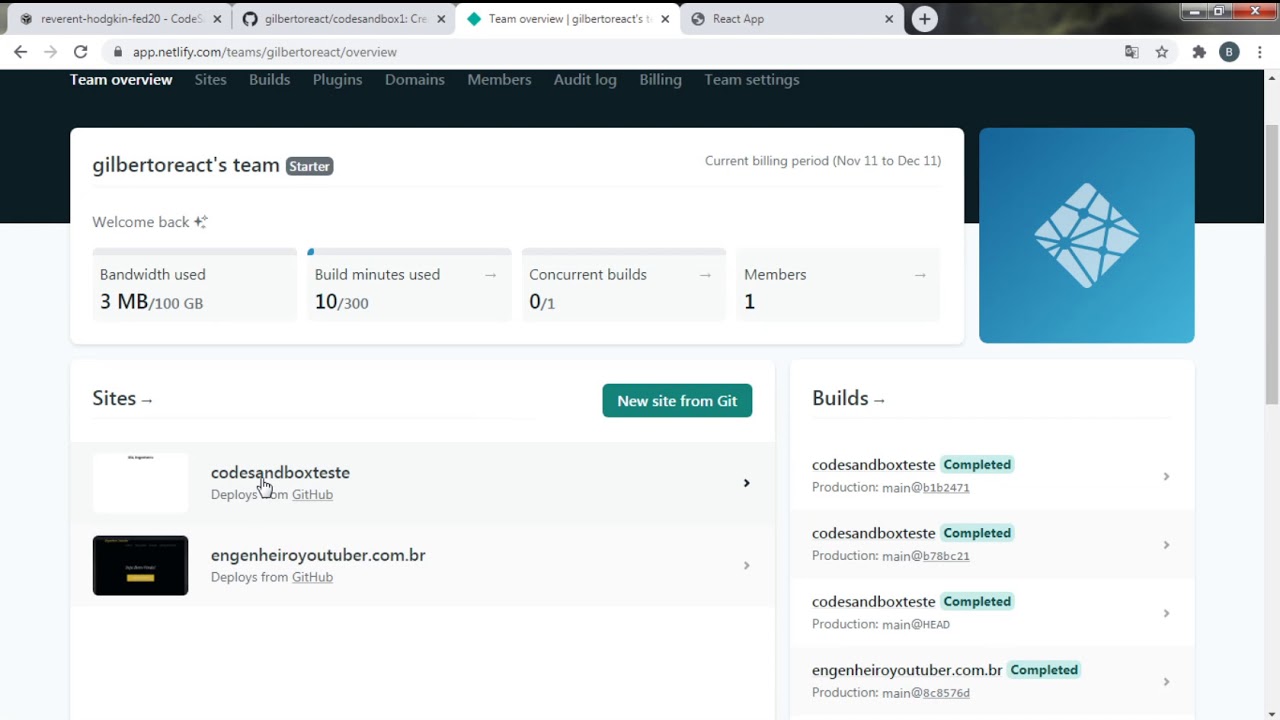This screenshot has width=1280, height=720.
Task: Click the Netlify logo tile
Action: (1086, 235)
